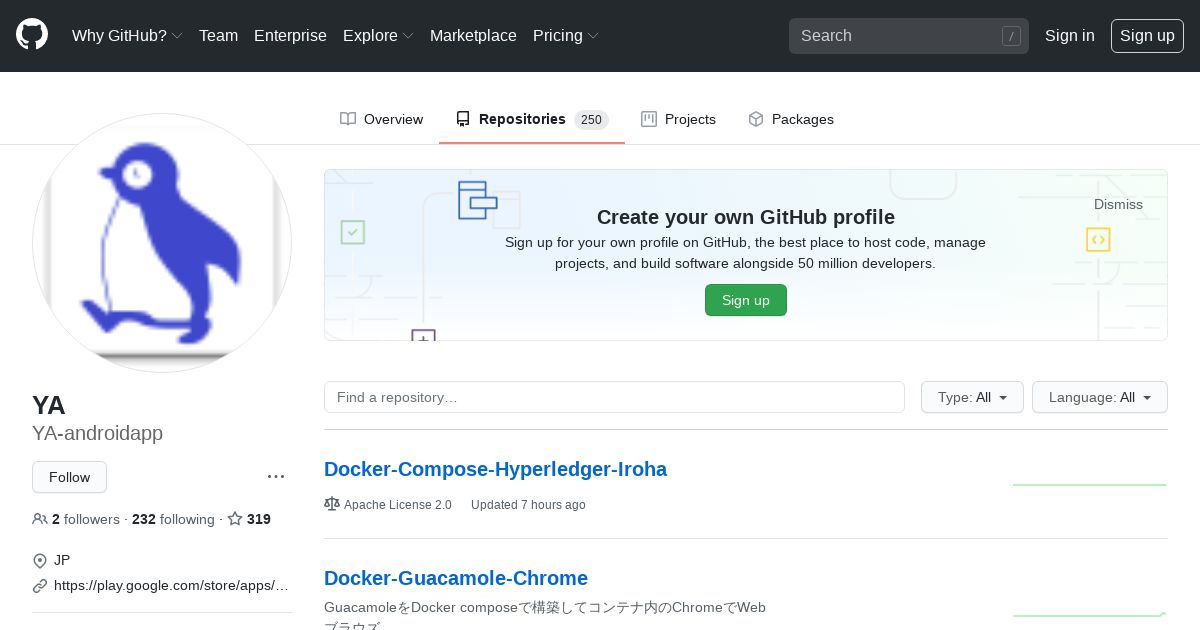This screenshot has height=630, width=1200.
Task: Open the three-dot user options menu
Action: coord(276,477)
